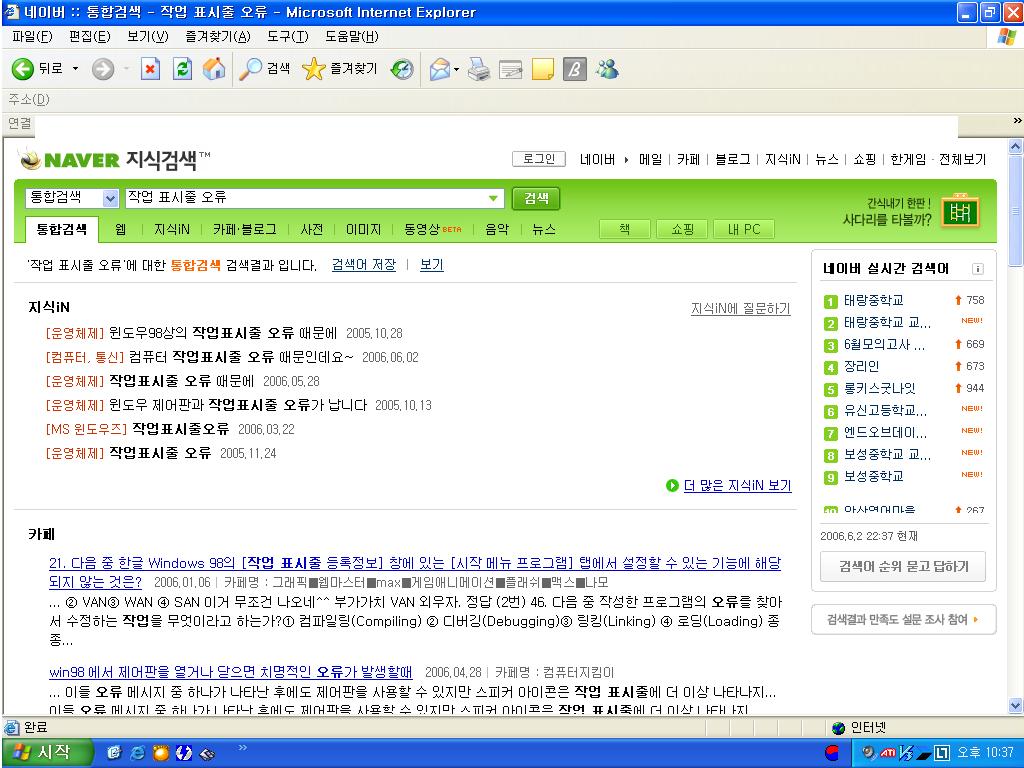Open 더 많은 지식iN 보기 link
Viewport: 1024px width, 768px height.
(x=737, y=485)
